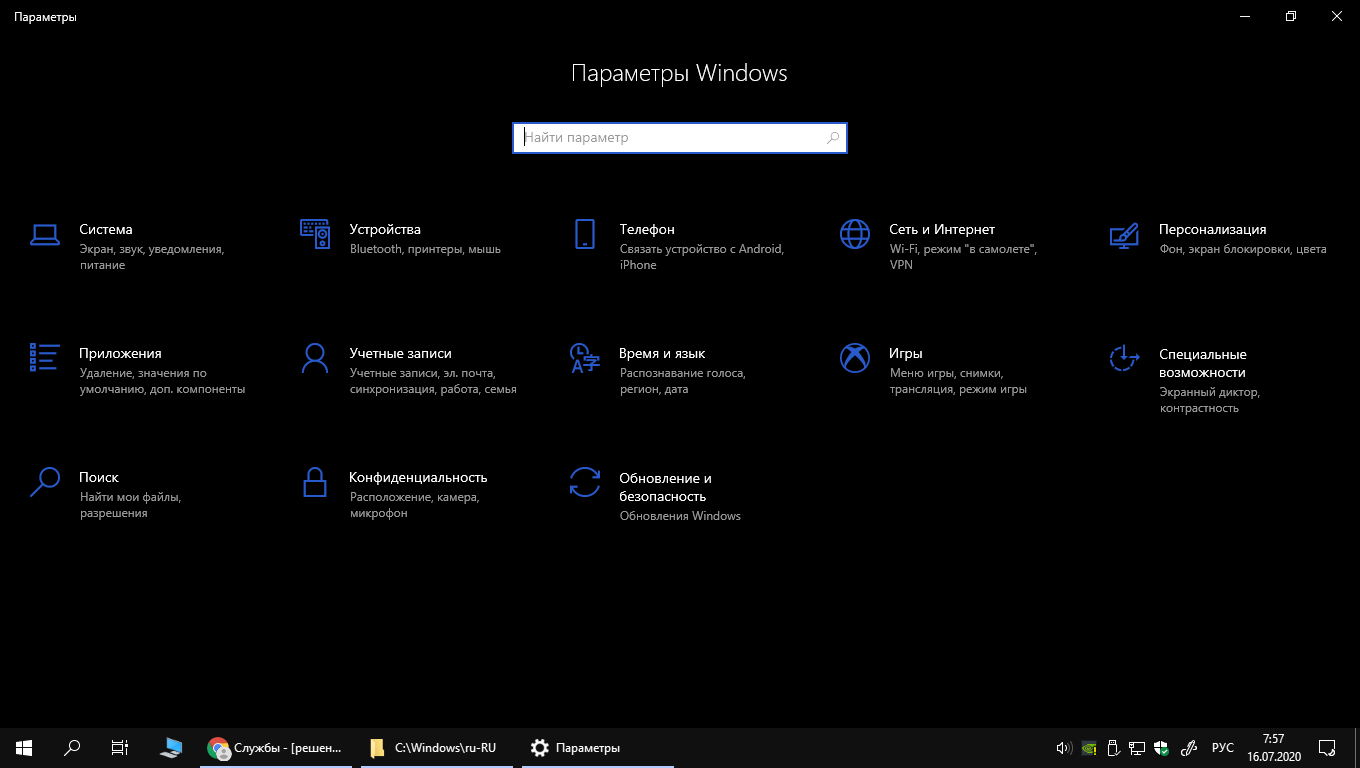The image size is (1360, 768).
Task: Switch to Службы Chrome taskbar window
Action: pos(276,747)
